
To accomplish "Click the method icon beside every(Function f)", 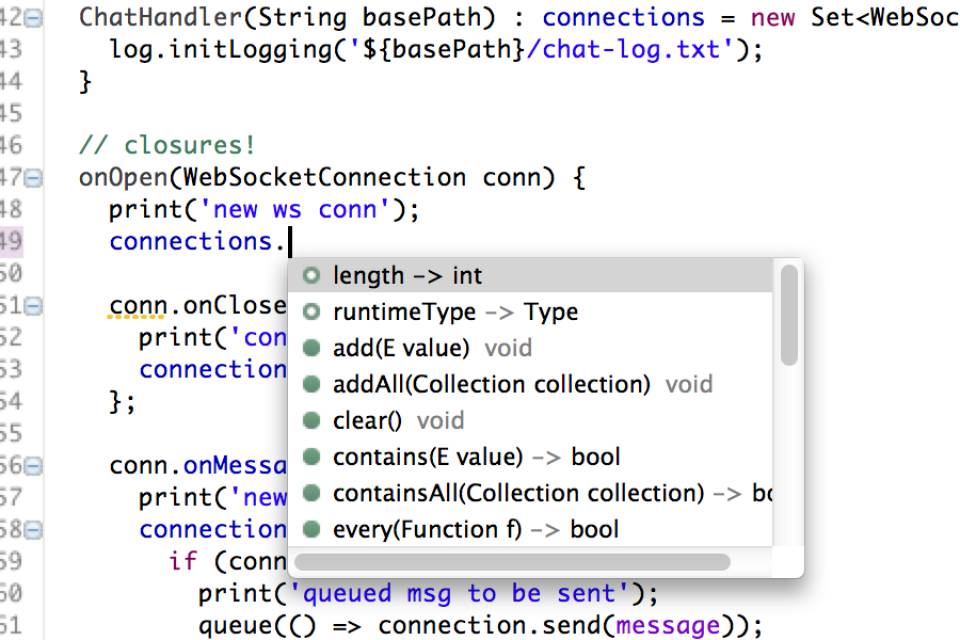I will 312,529.
